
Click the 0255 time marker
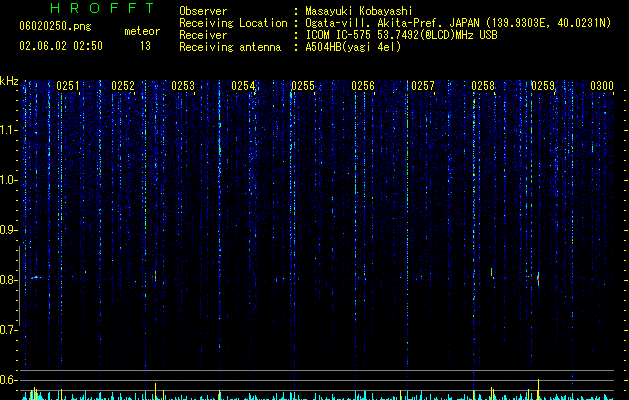pyautogui.click(x=303, y=86)
